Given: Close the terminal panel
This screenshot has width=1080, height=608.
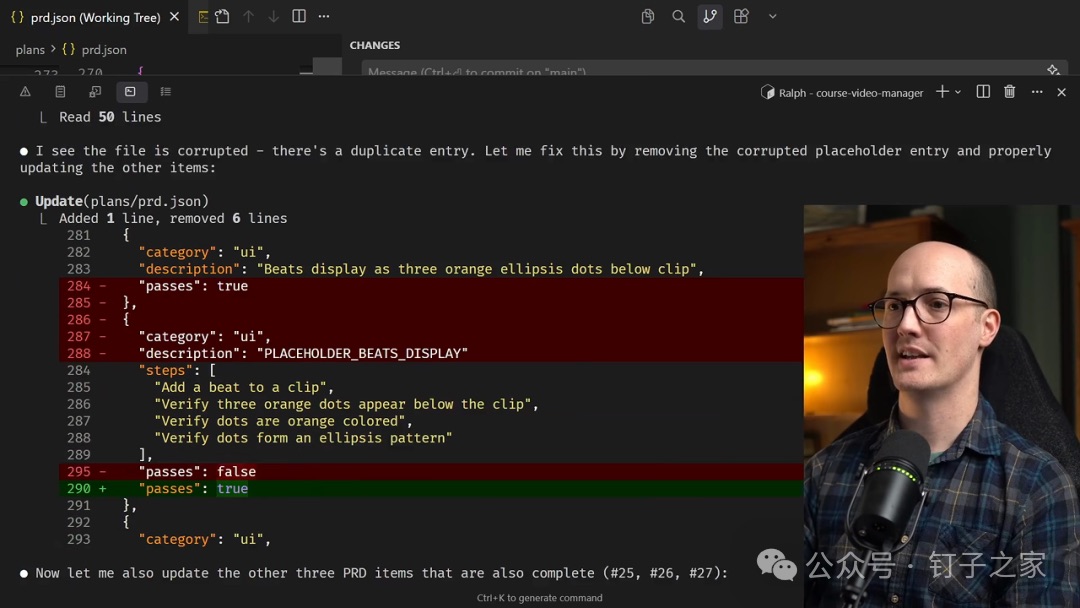Looking at the screenshot, I should (x=1061, y=92).
